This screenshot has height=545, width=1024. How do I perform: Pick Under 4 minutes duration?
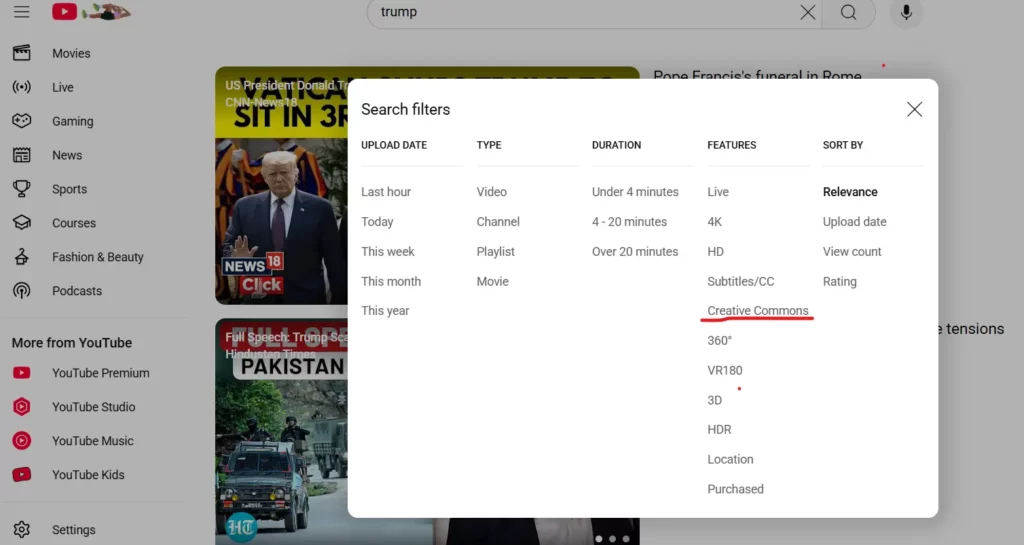click(x=634, y=192)
